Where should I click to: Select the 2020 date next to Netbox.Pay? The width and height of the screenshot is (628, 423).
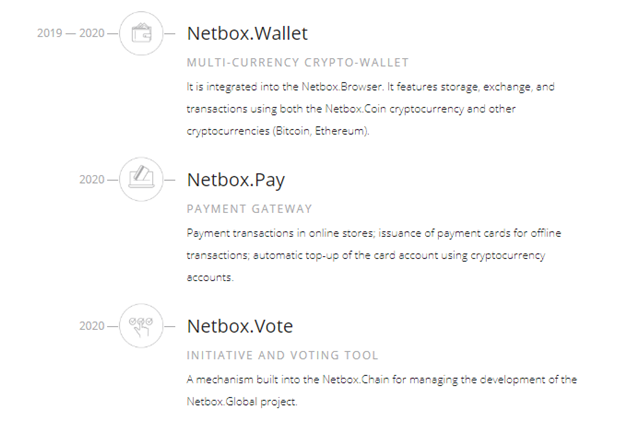[x=92, y=179]
